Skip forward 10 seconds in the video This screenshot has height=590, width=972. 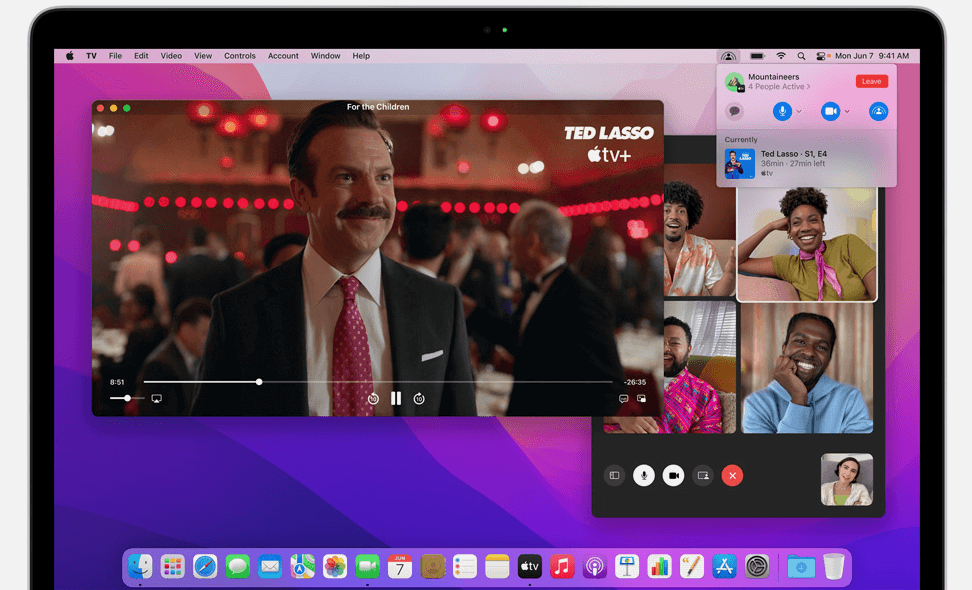click(419, 399)
